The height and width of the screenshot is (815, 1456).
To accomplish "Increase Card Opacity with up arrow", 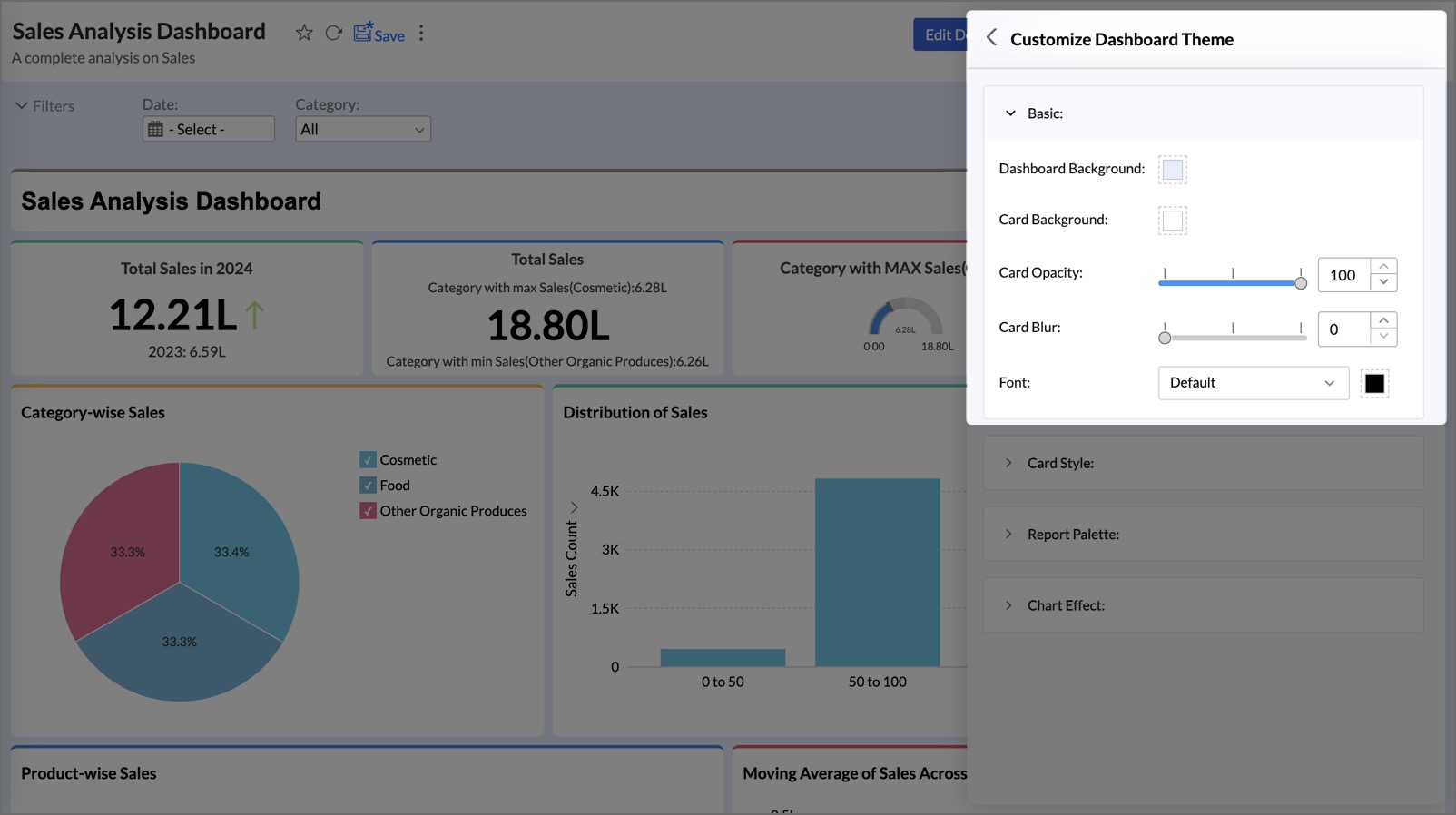I will (x=1383, y=266).
